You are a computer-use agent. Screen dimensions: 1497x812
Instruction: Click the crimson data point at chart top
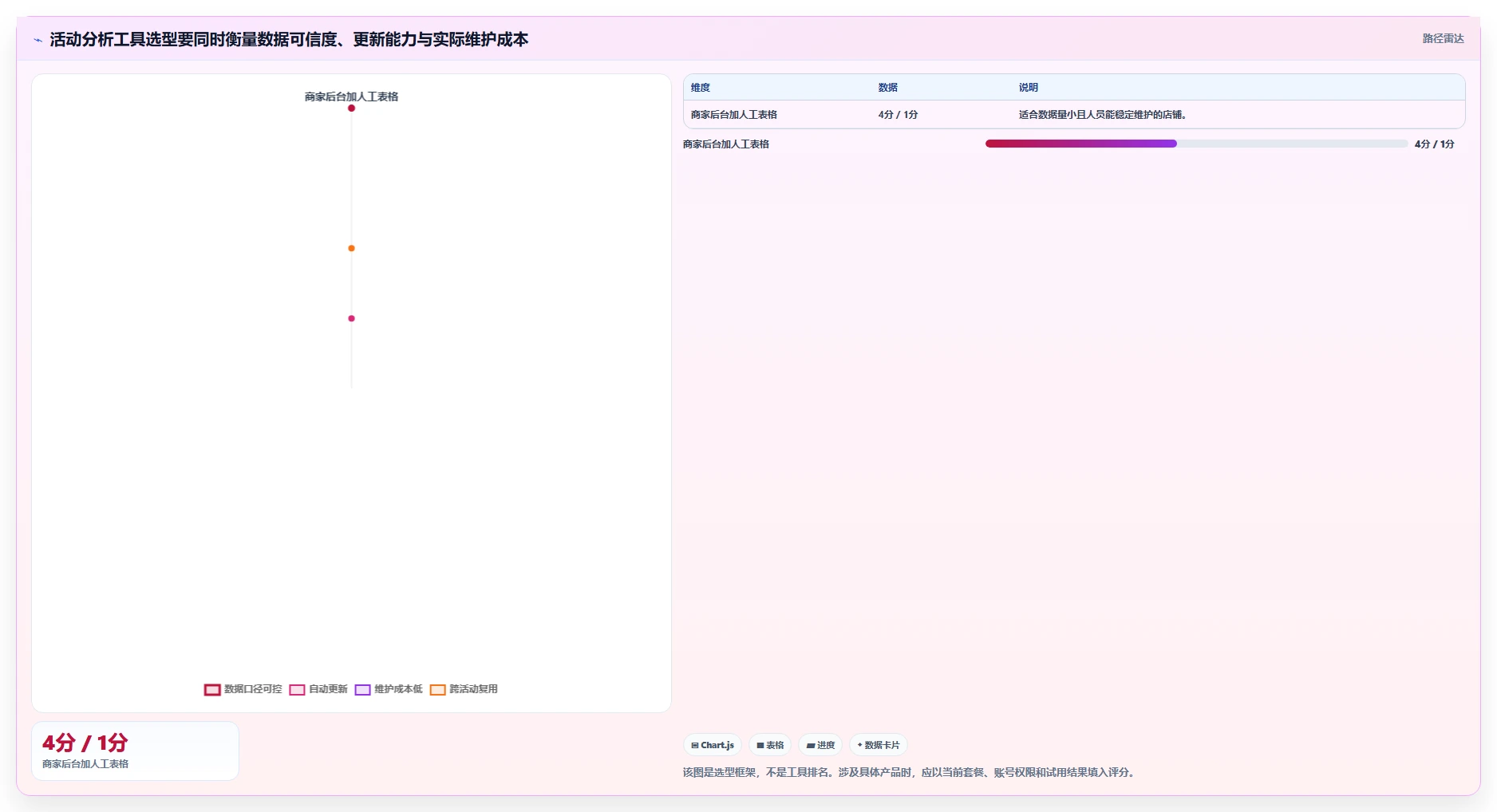click(351, 108)
